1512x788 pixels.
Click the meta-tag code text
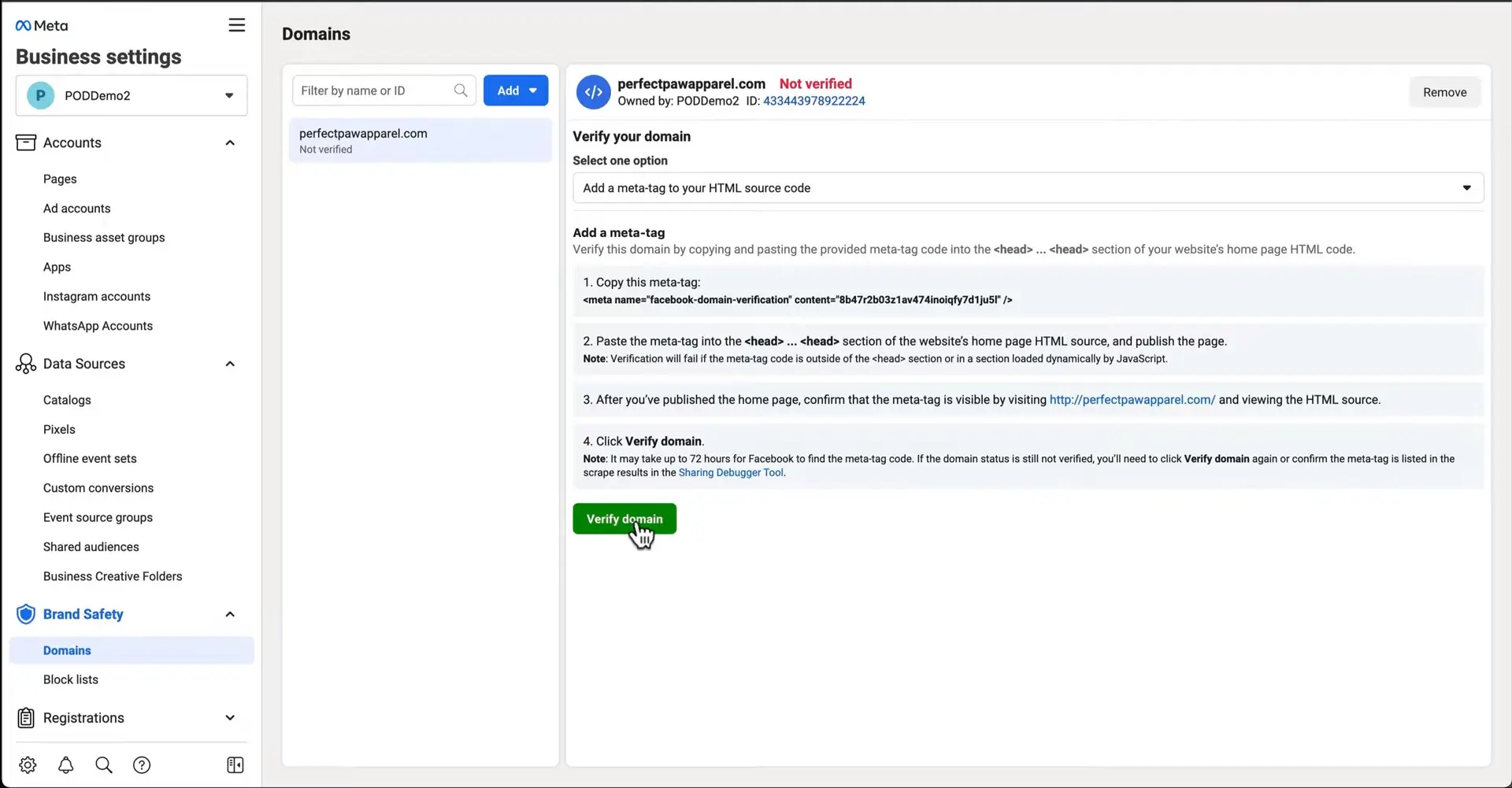(798, 300)
